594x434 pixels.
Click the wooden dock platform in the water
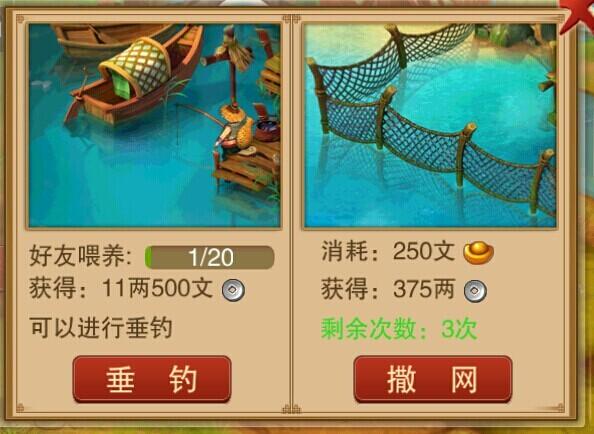pyautogui.click(x=246, y=167)
